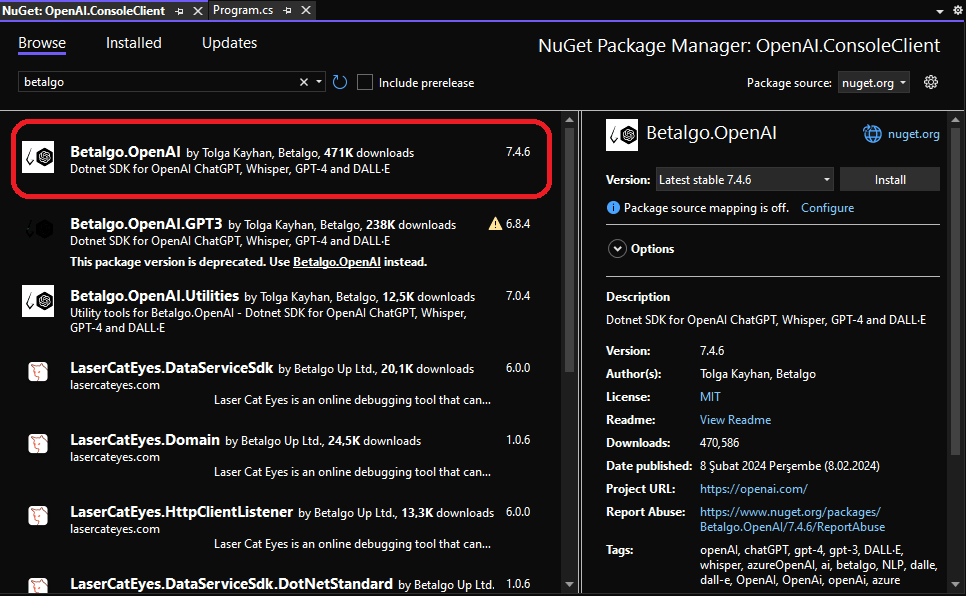Toggle the Include prerelease checkbox
966x596 pixels.
pos(365,82)
